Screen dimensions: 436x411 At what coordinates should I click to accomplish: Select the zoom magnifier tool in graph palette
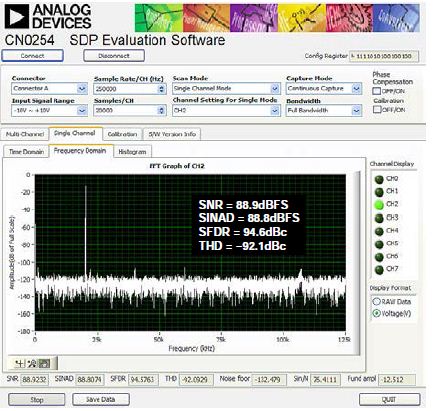click(32, 363)
